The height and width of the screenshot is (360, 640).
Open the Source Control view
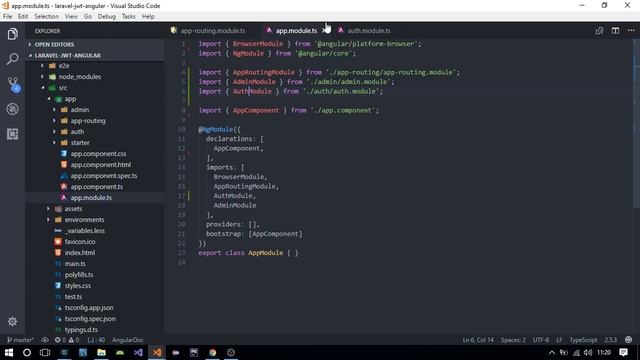[13, 84]
